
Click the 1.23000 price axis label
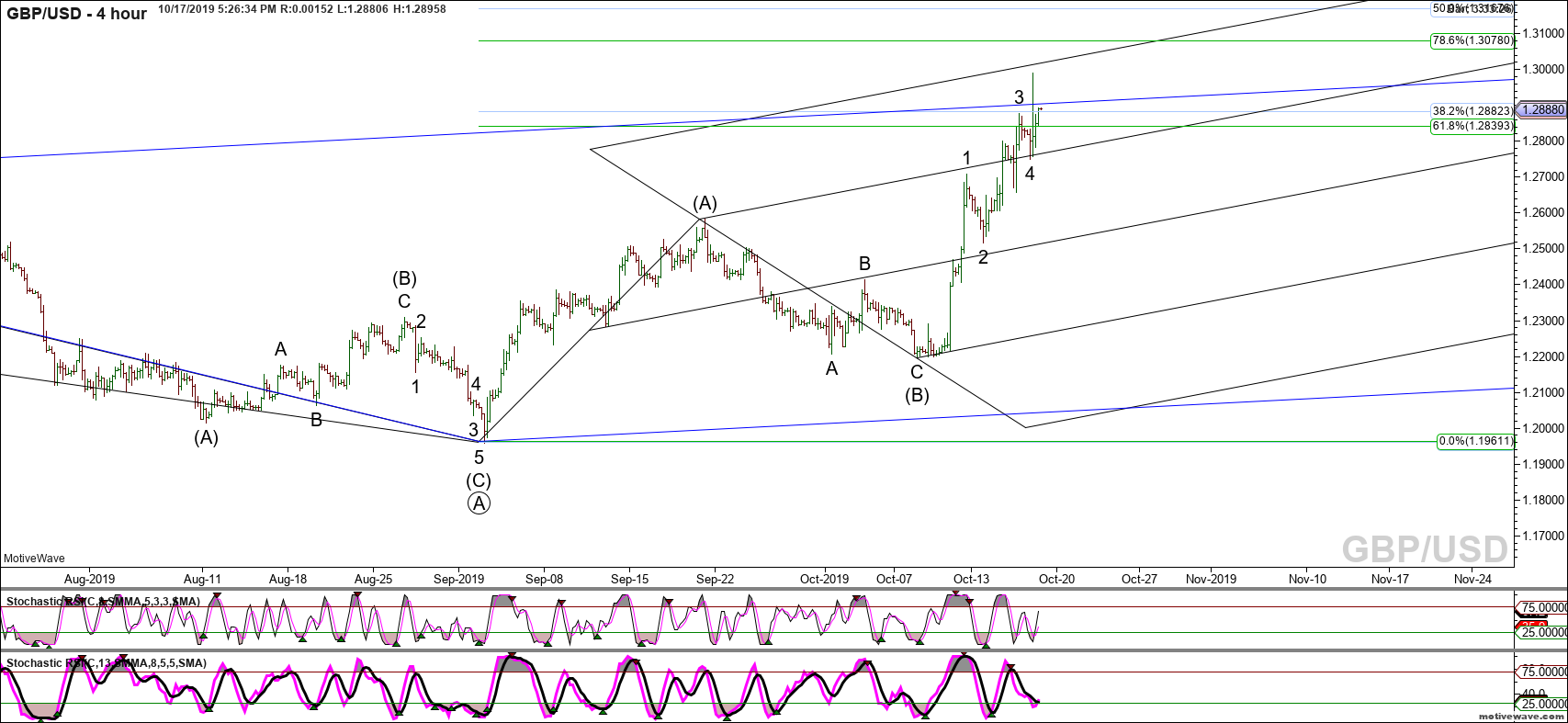1544,321
